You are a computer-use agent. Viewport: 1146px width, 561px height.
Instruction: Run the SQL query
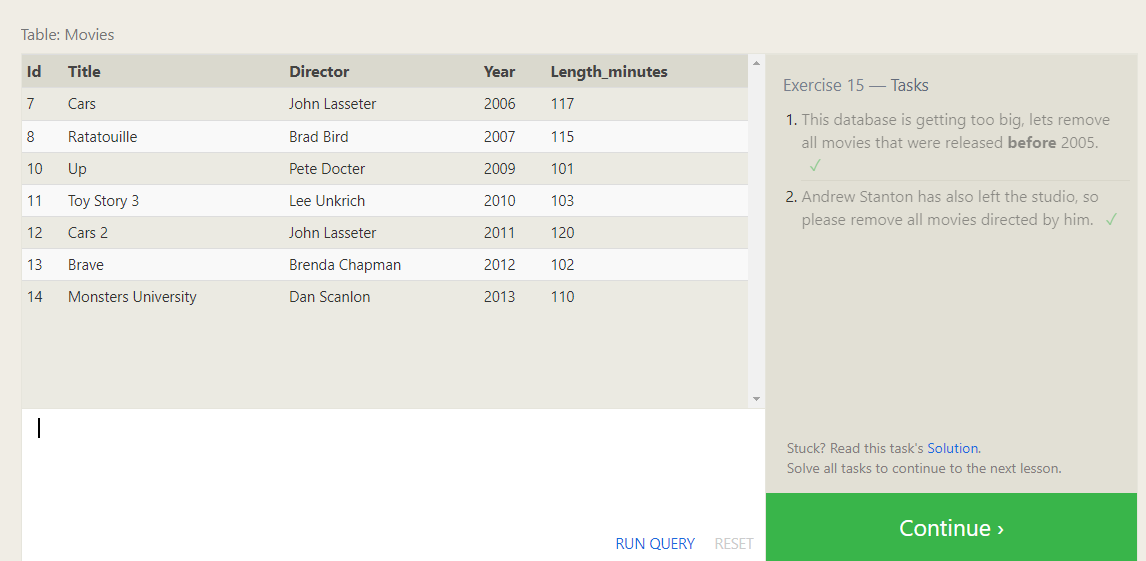(x=654, y=544)
